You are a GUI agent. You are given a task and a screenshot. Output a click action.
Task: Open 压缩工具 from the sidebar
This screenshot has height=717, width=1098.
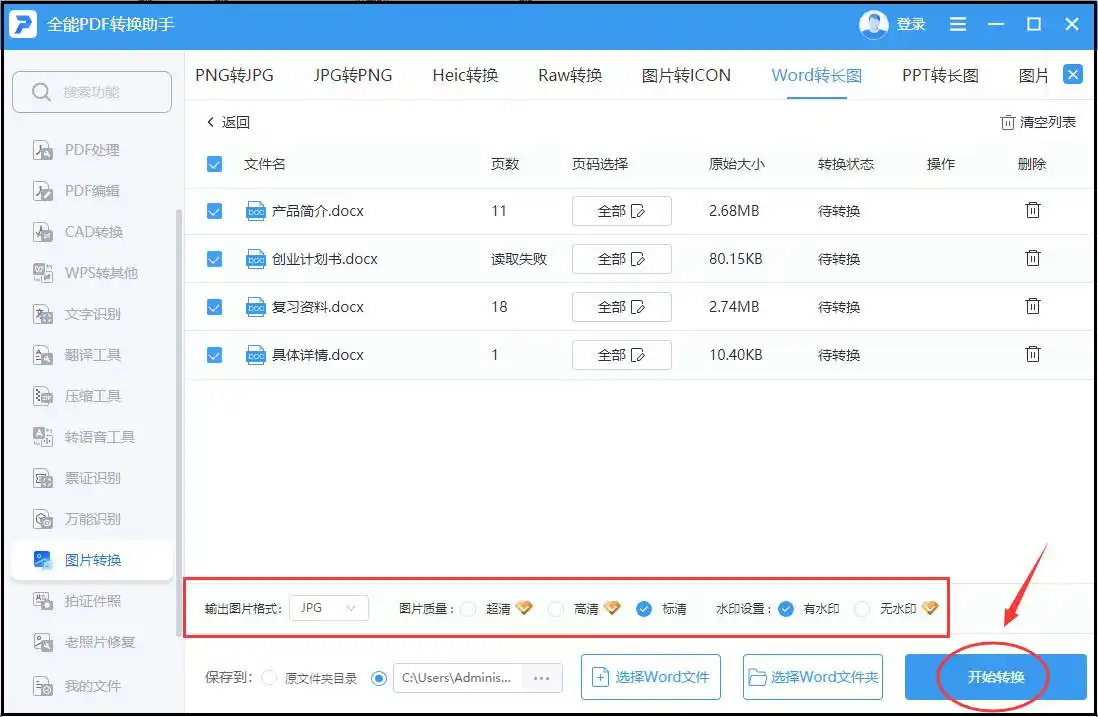tap(92, 396)
